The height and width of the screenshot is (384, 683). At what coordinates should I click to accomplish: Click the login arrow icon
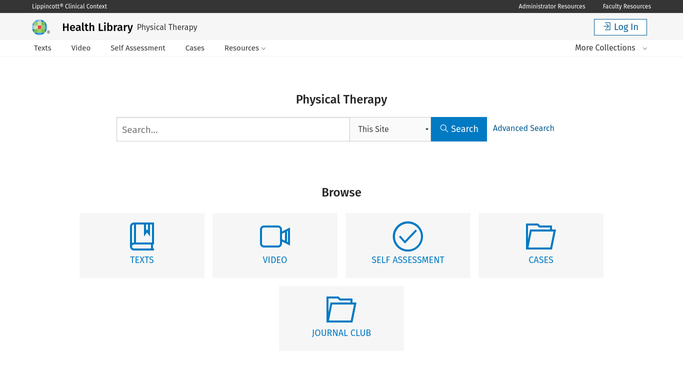point(607,27)
